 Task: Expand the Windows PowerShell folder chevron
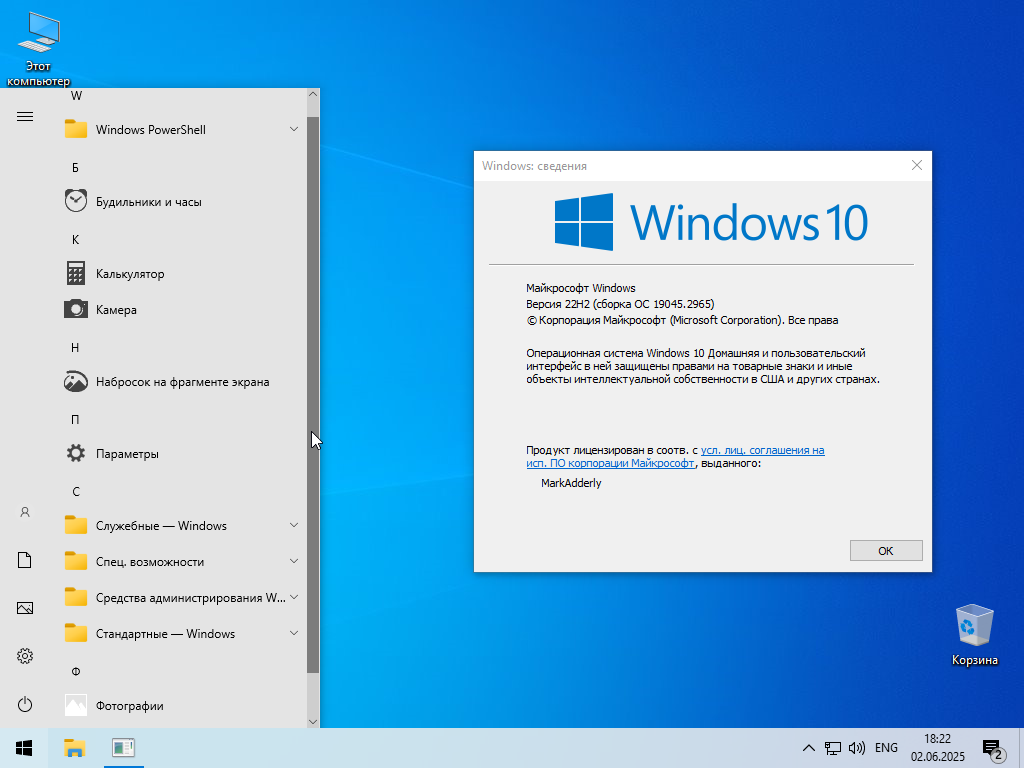click(x=294, y=129)
